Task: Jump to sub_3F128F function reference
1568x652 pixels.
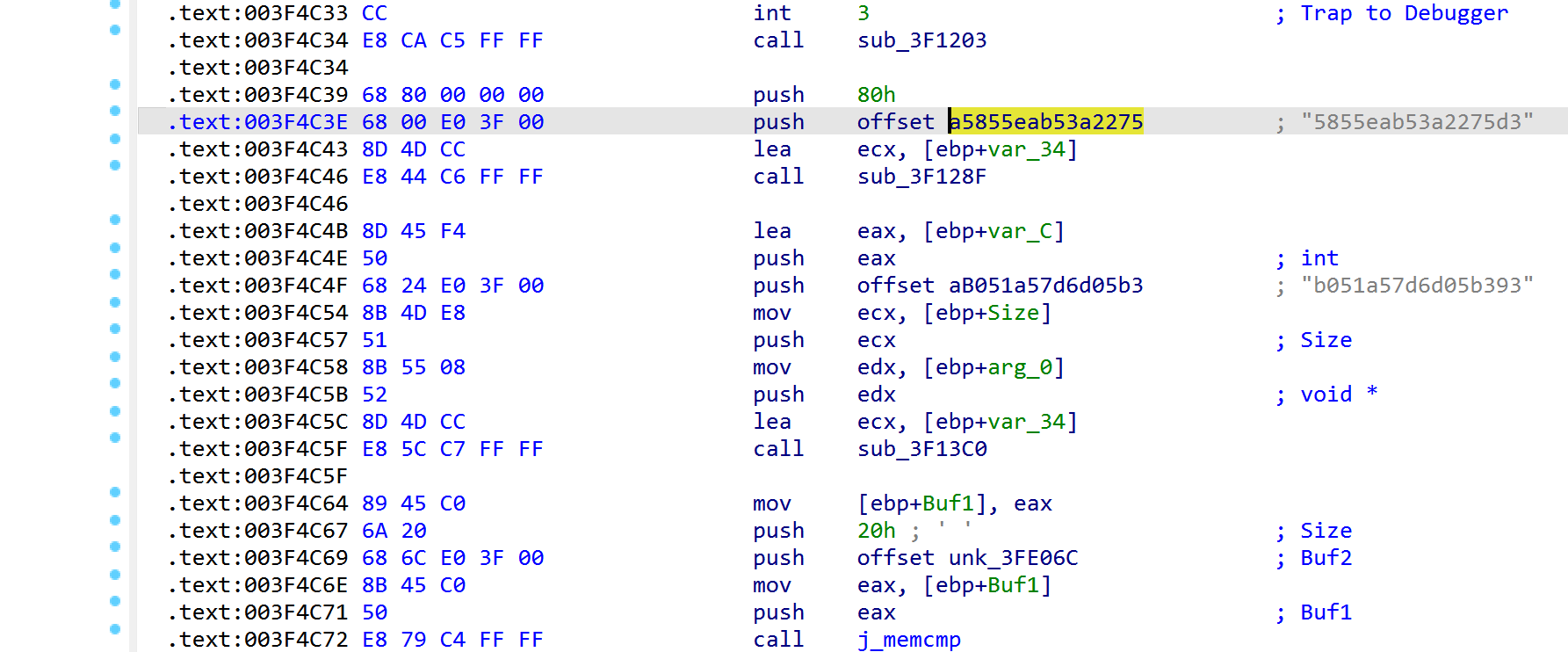Action: click(921, 177)
